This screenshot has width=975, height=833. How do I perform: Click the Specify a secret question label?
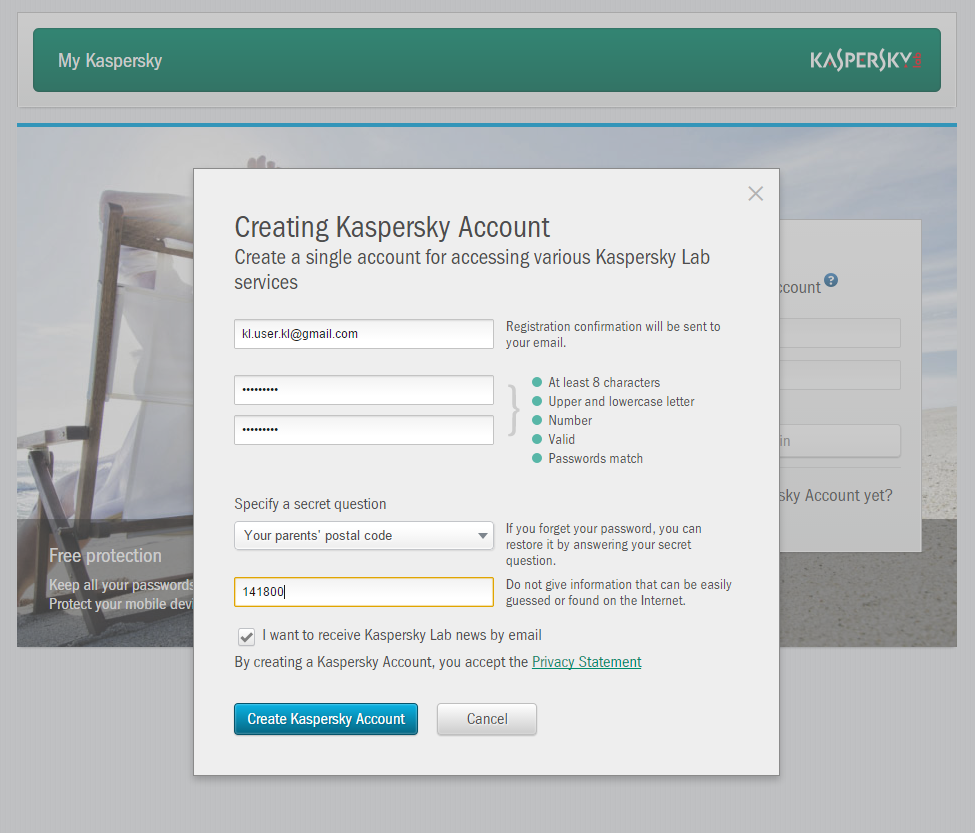click(x=310, y=504)
